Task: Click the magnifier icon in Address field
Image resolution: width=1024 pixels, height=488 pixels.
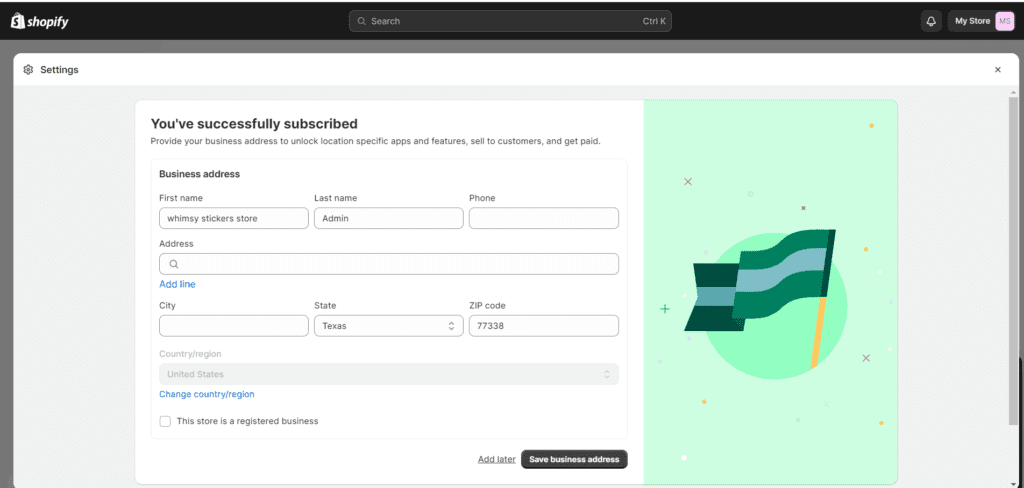Action: (174, 264)
